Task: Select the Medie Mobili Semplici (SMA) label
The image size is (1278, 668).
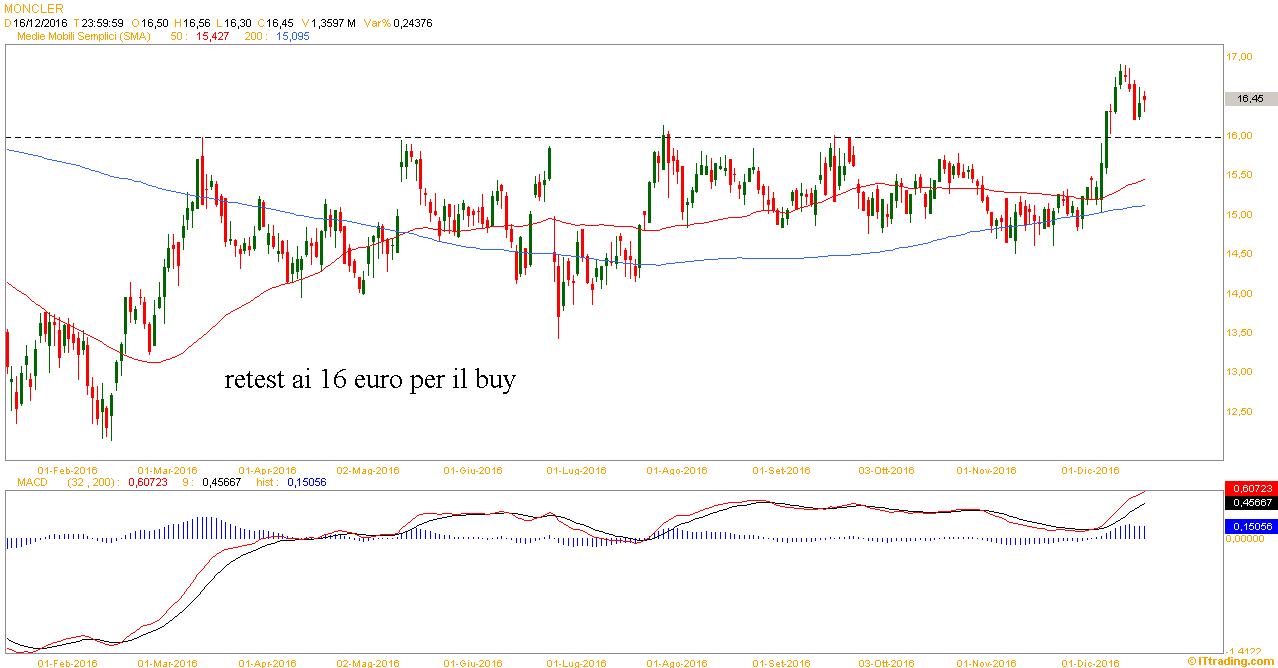Action: coord(84,35)
